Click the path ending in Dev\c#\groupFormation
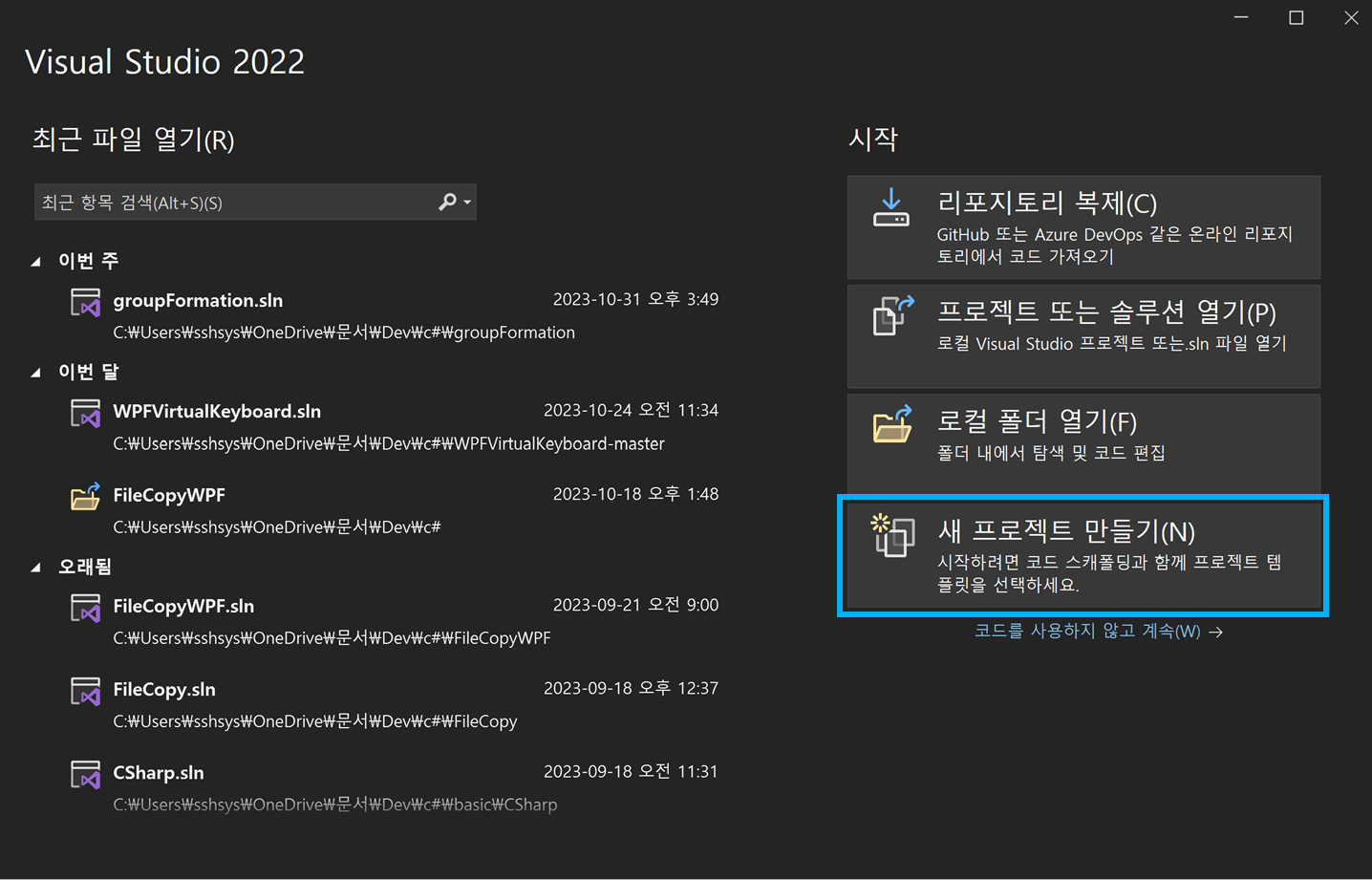 click(x=344, y=333)
